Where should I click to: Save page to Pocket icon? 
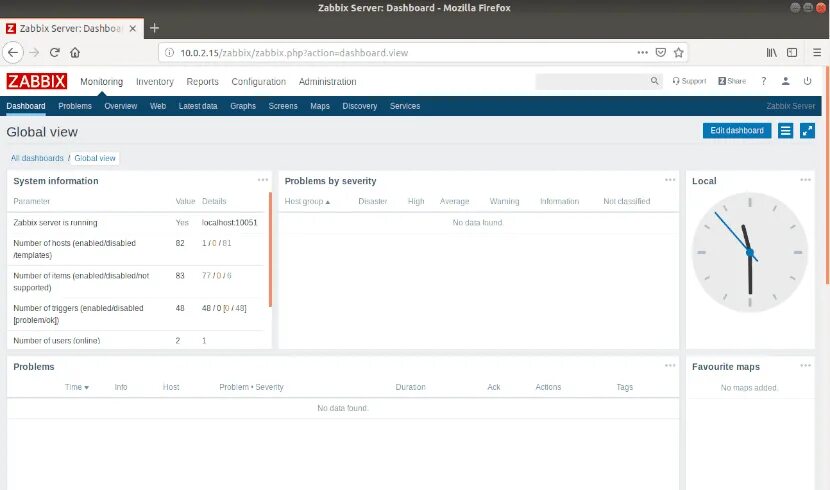pos(661,52)
